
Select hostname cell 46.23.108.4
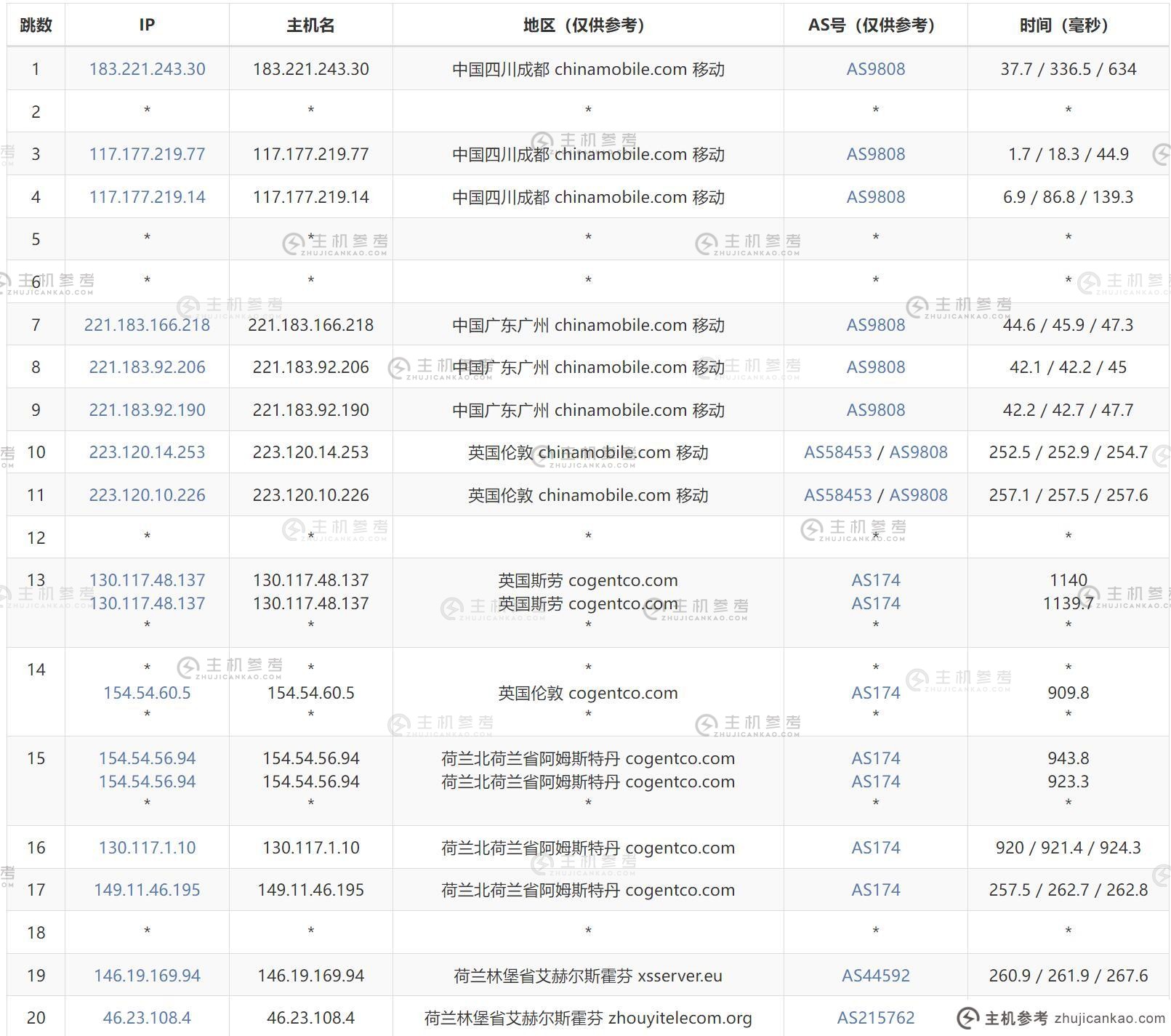tap(310, 1018)
